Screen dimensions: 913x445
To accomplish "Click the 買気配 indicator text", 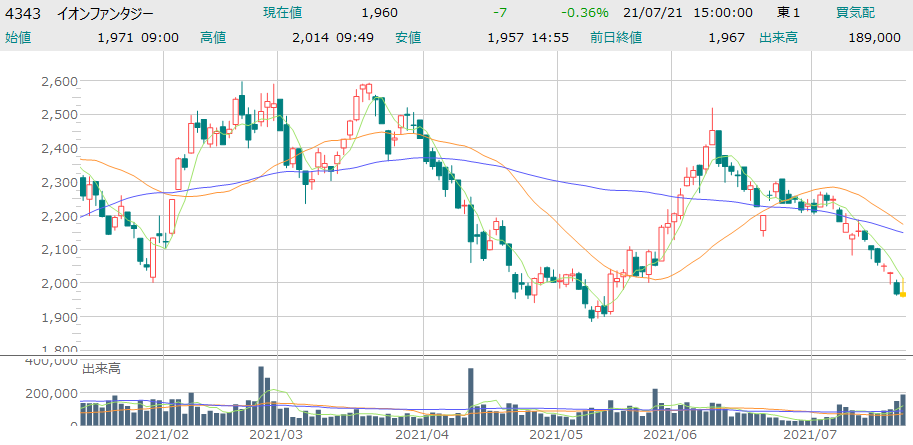I will point(855,13).
